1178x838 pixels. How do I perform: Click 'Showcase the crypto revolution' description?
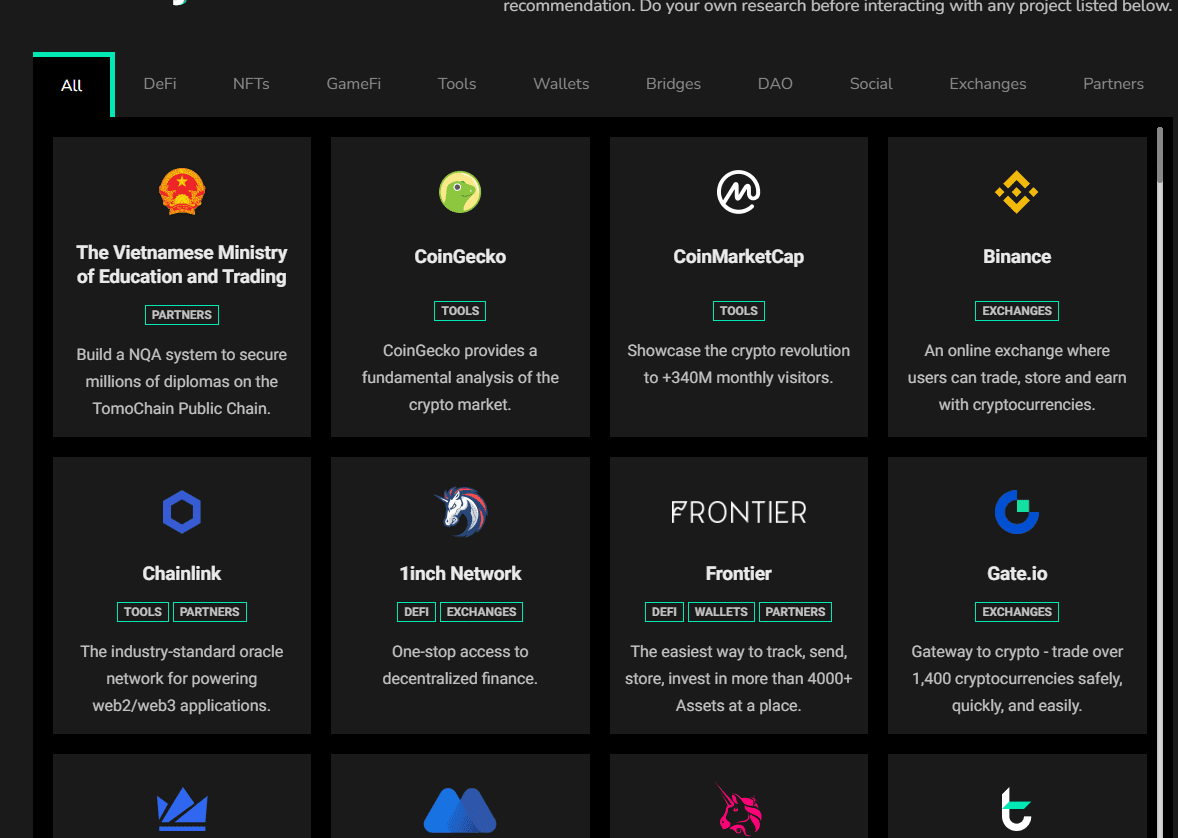pos(739,365)
